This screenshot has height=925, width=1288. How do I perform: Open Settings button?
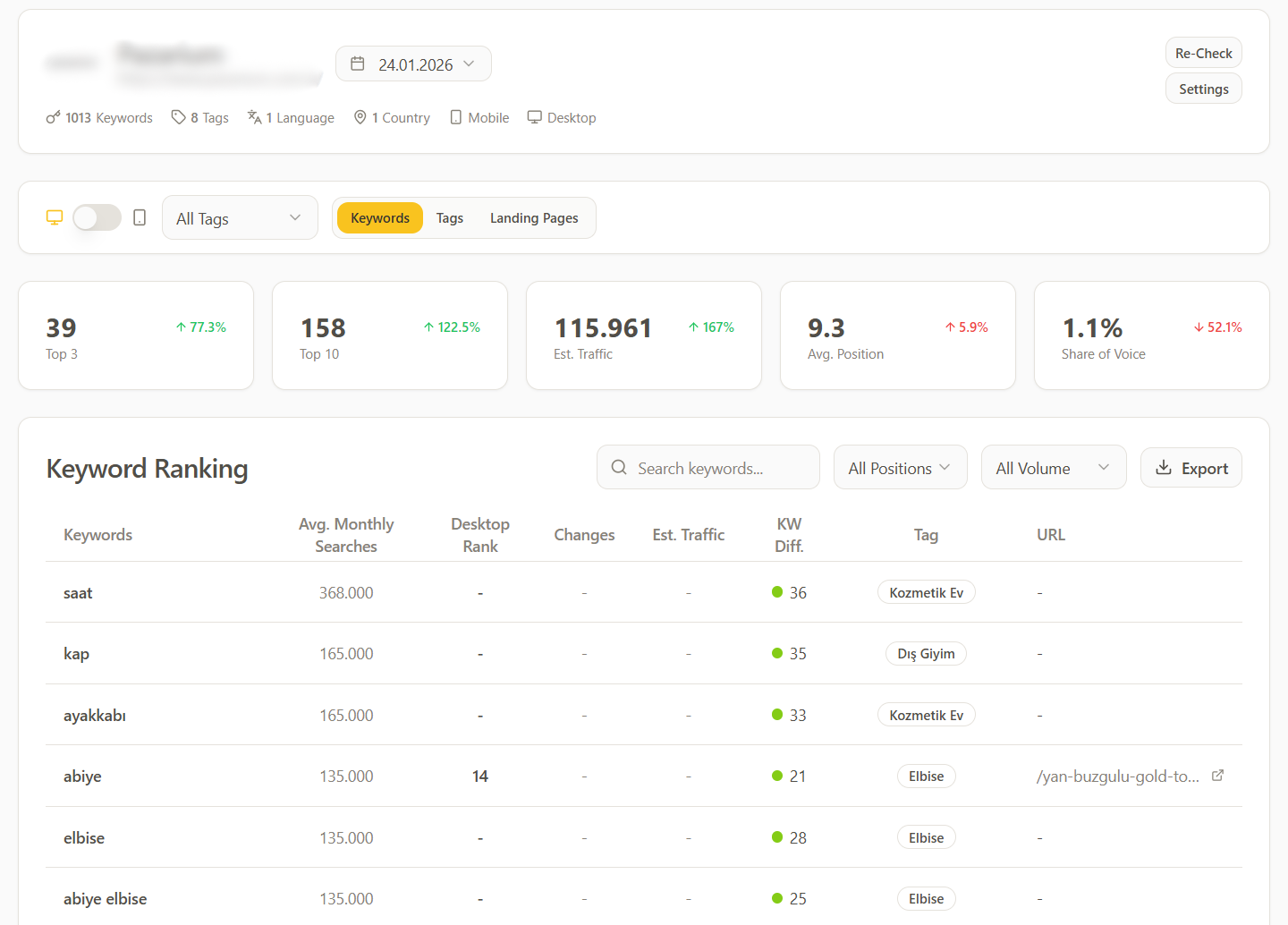click(1203, 89)
